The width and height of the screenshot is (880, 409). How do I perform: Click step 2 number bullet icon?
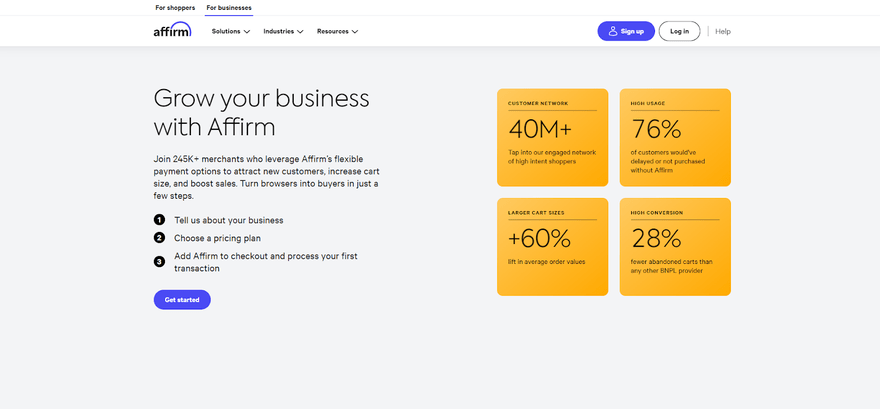pyautogui.click(x=159, y=238)
